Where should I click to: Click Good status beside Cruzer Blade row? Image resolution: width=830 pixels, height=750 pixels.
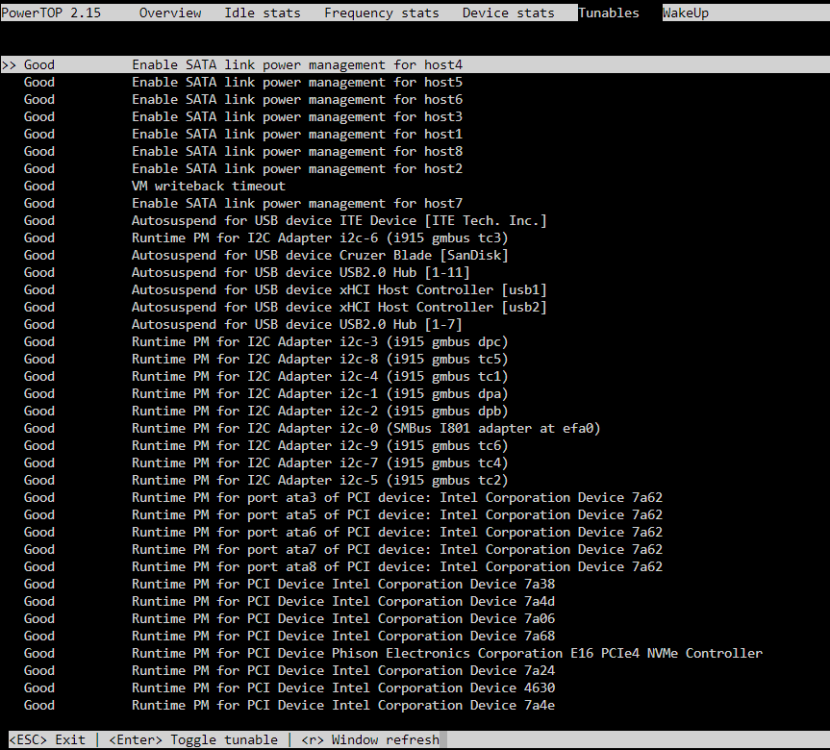(x=39, y=255)
